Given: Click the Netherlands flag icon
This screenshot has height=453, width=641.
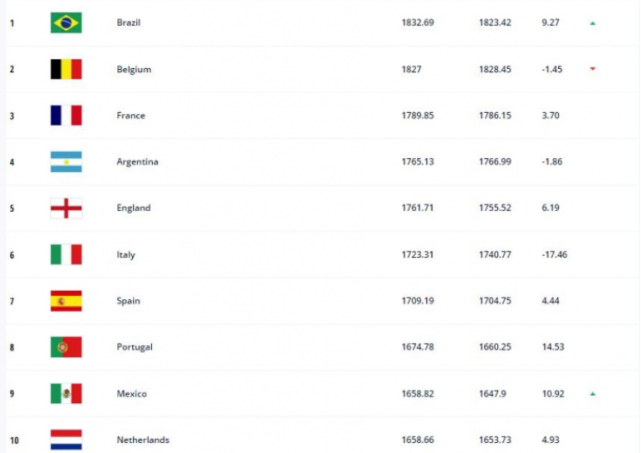Looking at the screenshot, I should (x=66, y=439).
